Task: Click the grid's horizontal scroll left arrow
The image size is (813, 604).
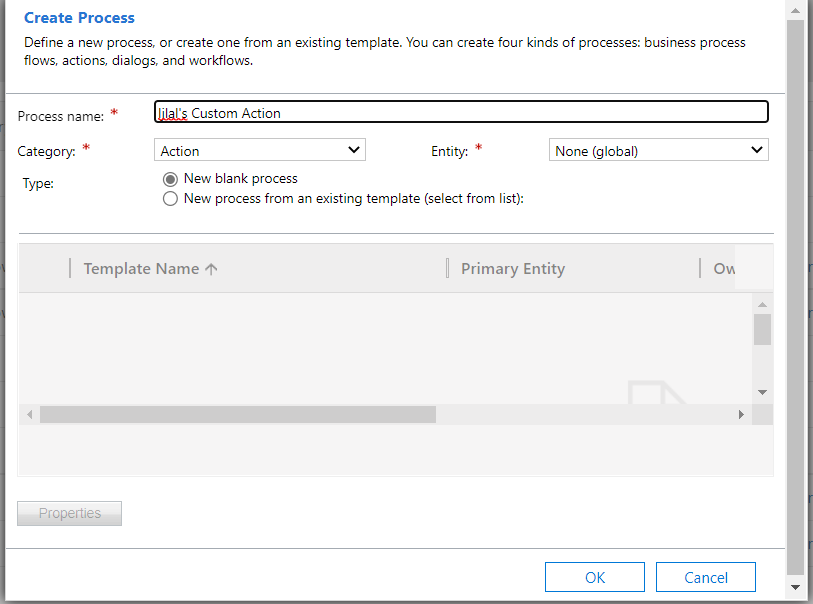Action: (30, 414)
